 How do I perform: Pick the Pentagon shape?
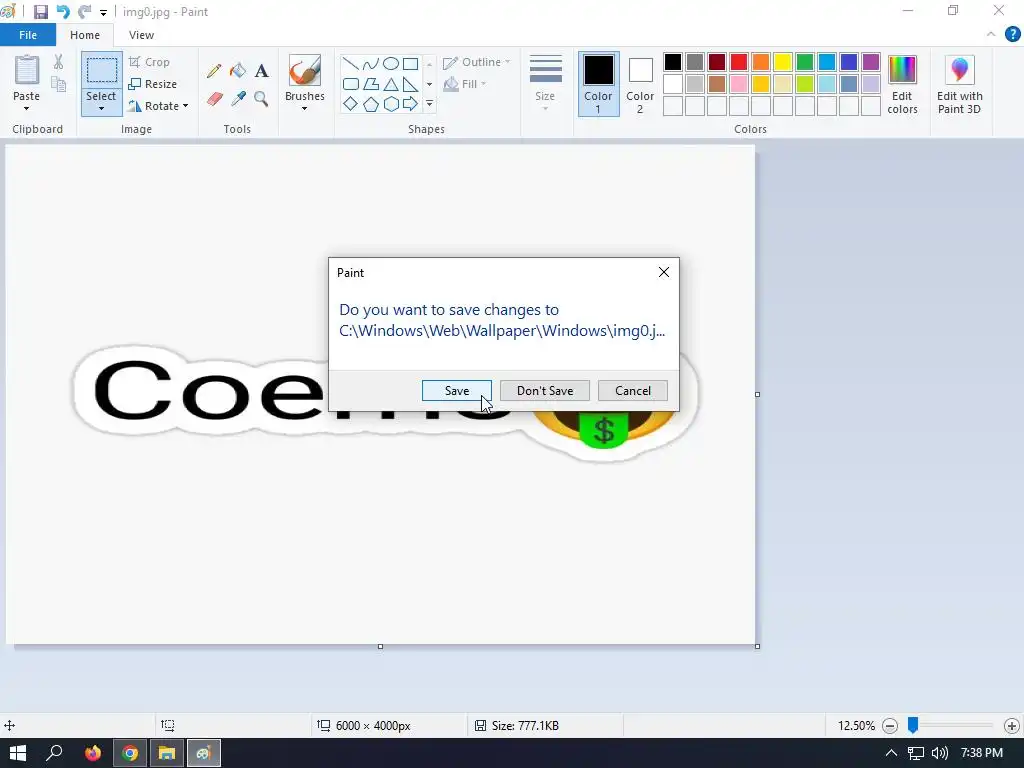[371, 104]
